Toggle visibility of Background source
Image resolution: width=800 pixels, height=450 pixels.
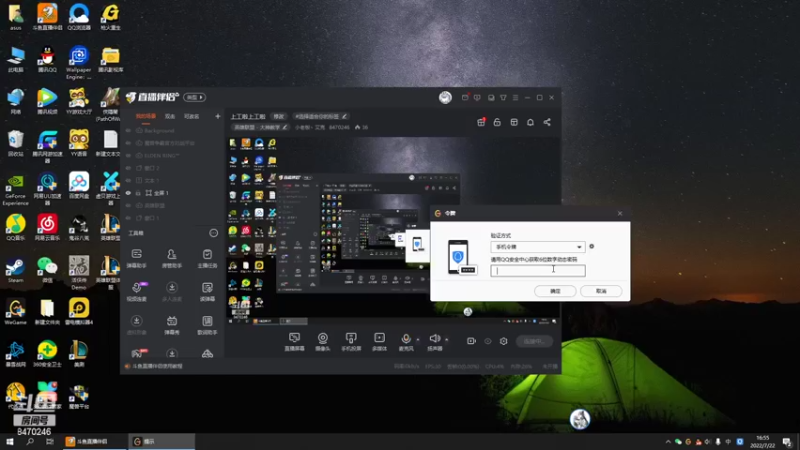pos(129,131)
